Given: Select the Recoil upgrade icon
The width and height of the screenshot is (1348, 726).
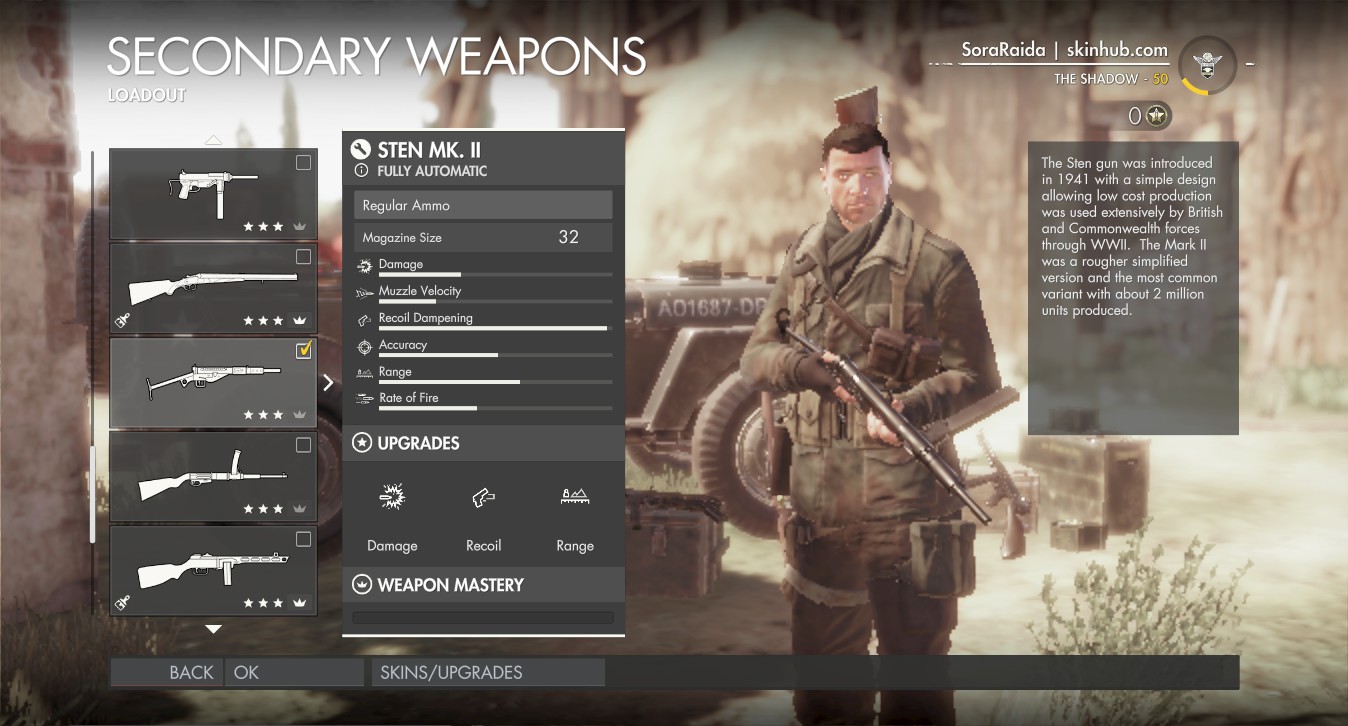Looking at the screenshot, I should point(484,496).
